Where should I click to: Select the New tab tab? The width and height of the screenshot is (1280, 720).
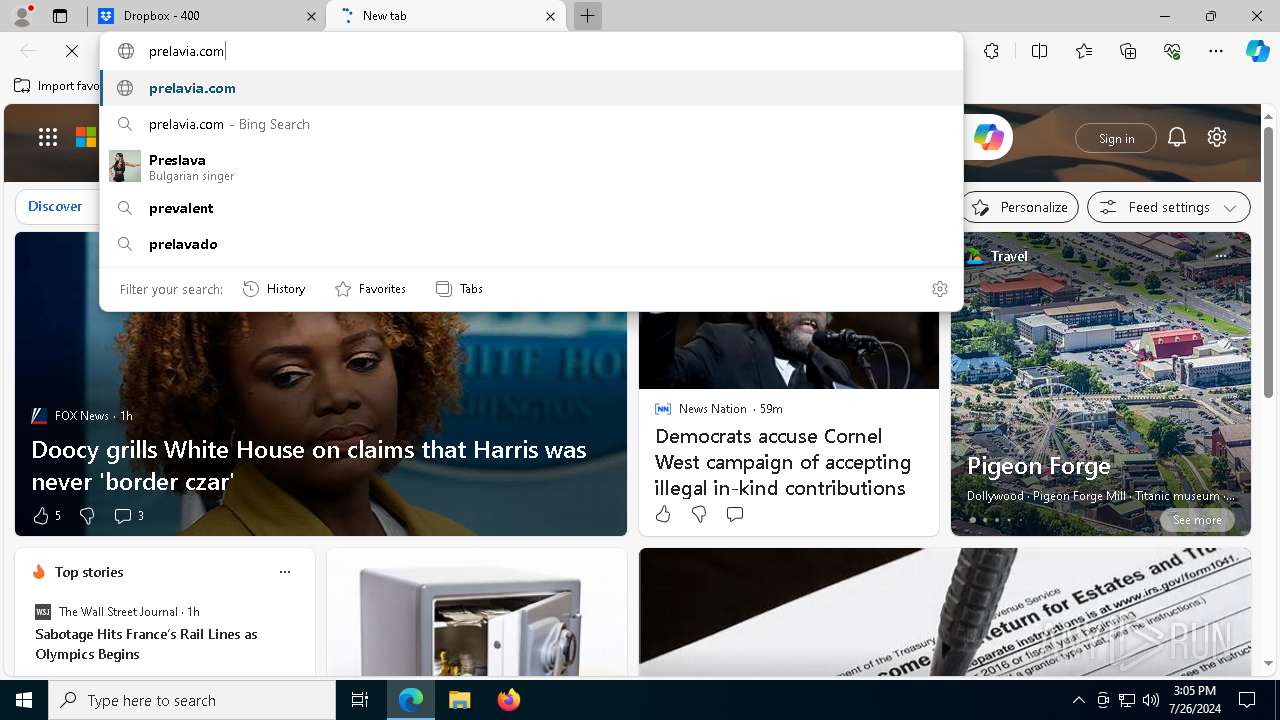tap(446, 16)
